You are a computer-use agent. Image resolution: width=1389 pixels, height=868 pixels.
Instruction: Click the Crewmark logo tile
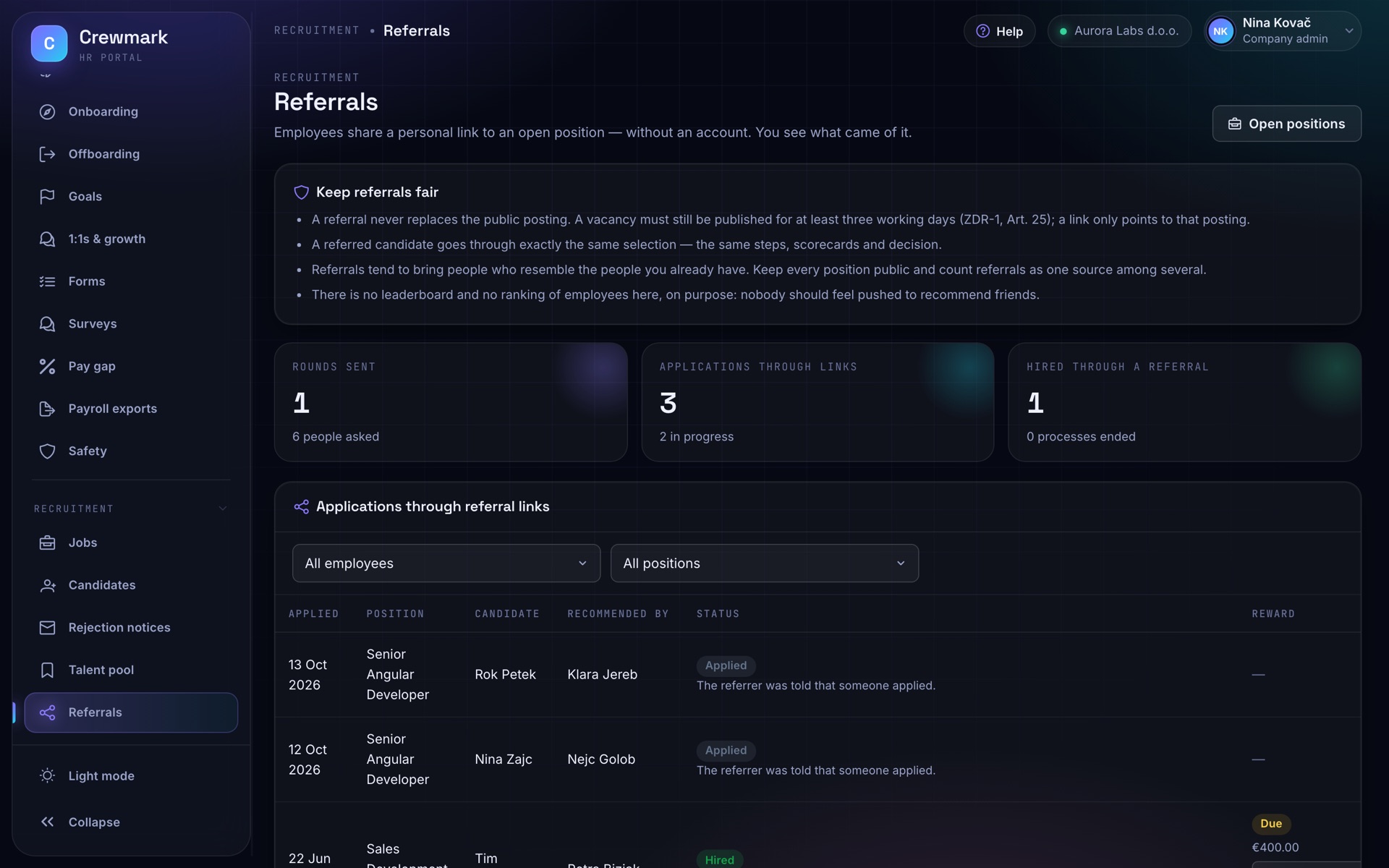point(49,43)
